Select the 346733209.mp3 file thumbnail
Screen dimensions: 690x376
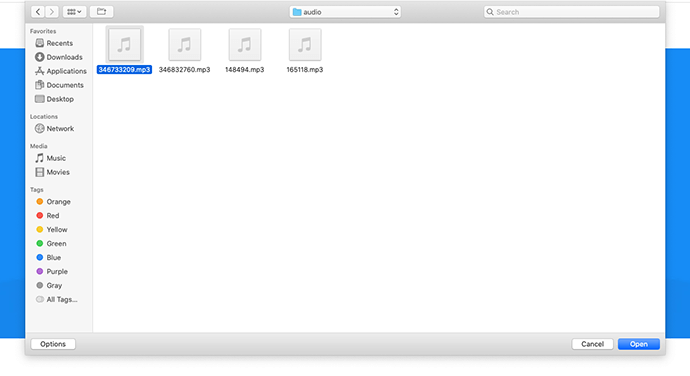(x=125, y=44)
